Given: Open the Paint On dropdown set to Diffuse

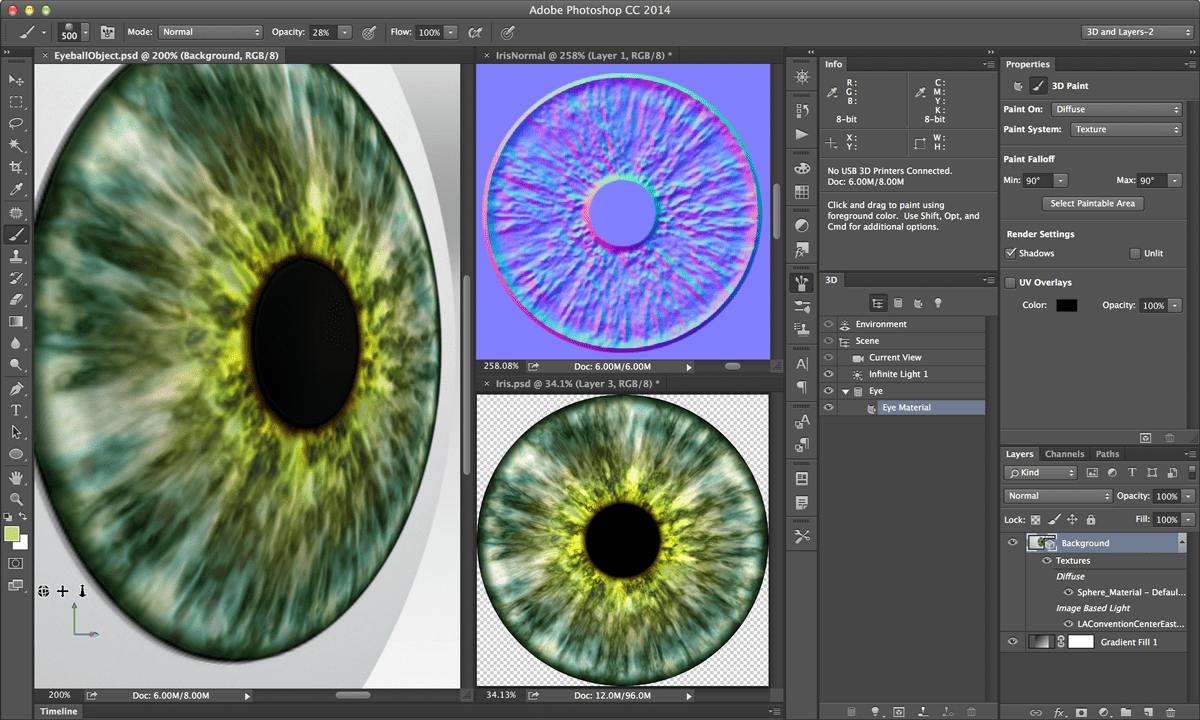Looking at the screenshot, I should (1117, 108).
